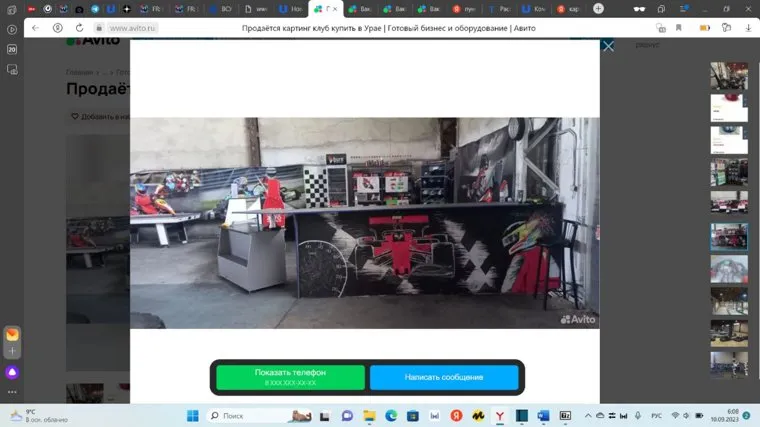Click the browser back arrow

coord(36,28)
